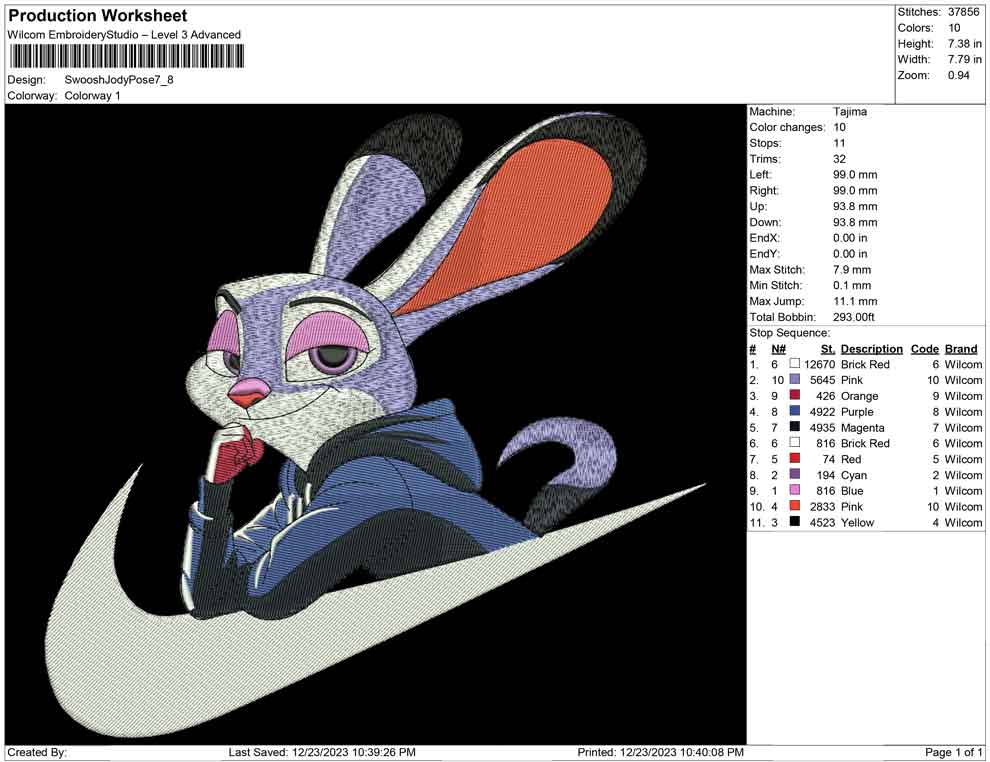Screen dimensions: 990x762
Task: Click 'Page 1 of 1' in footer
Action: (x=953, y=752)
